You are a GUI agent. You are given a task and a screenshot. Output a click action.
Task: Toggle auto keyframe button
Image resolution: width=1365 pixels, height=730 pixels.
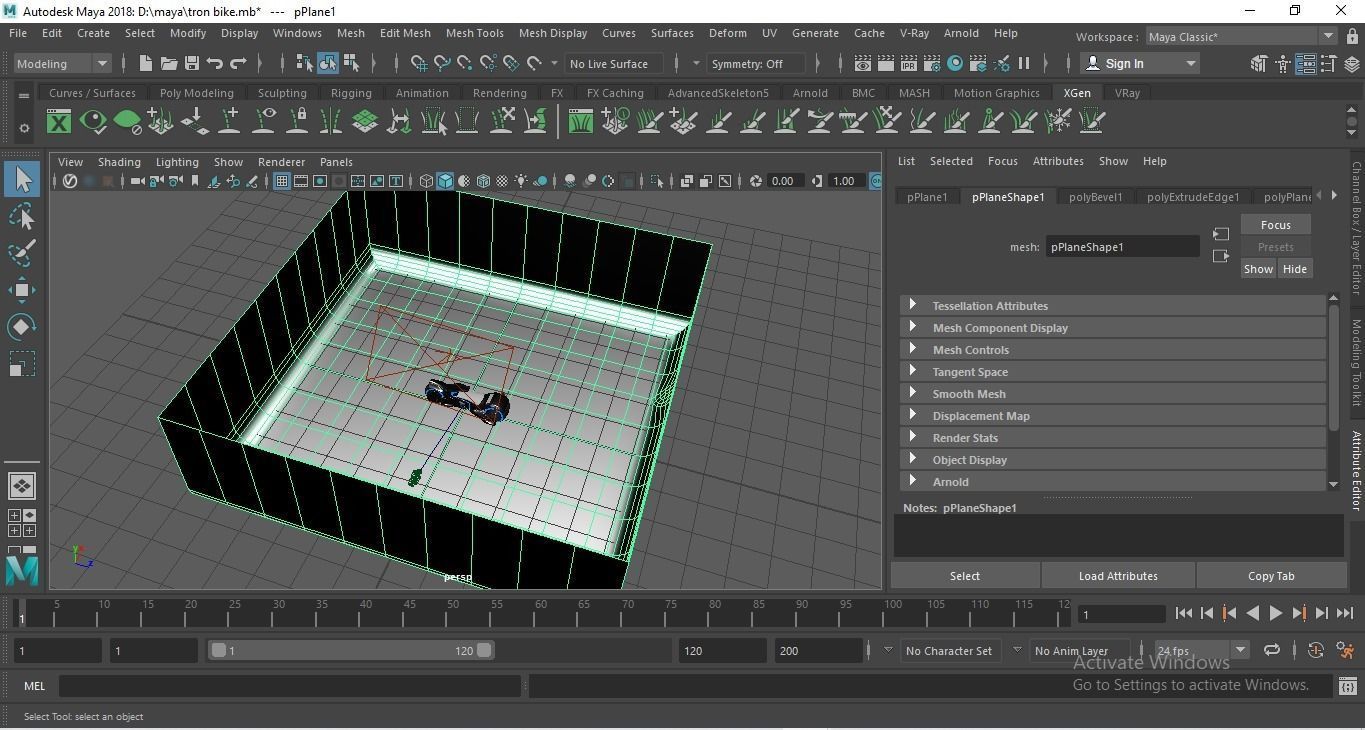pos(1316,650)
